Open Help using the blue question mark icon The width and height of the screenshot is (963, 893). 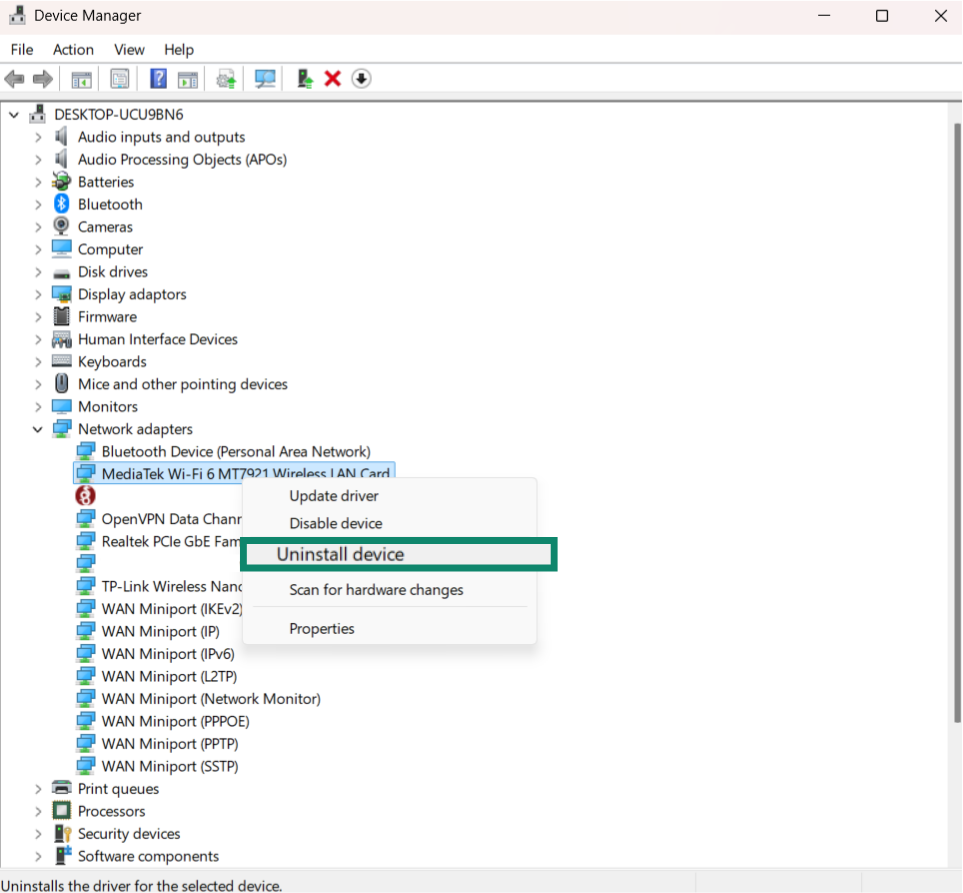point(158,78)
